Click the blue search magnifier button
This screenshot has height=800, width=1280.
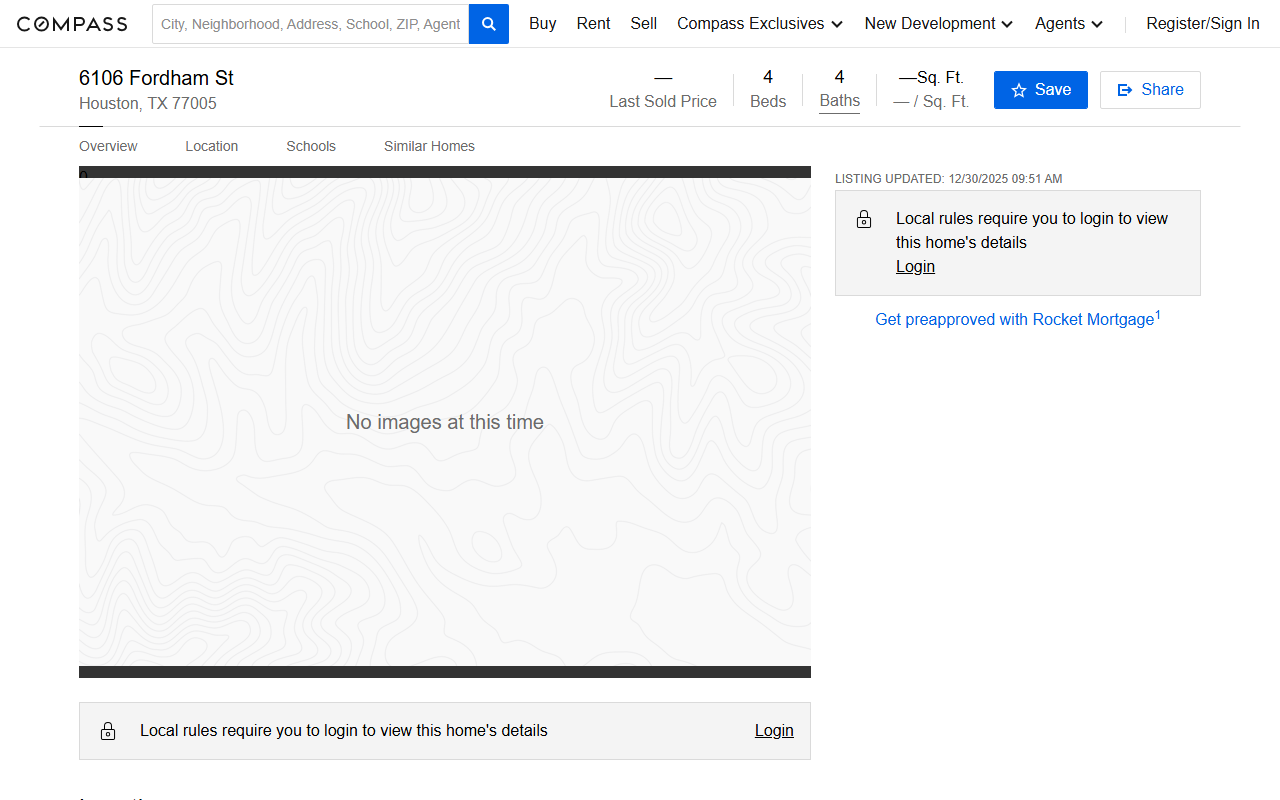pos(489,24)
